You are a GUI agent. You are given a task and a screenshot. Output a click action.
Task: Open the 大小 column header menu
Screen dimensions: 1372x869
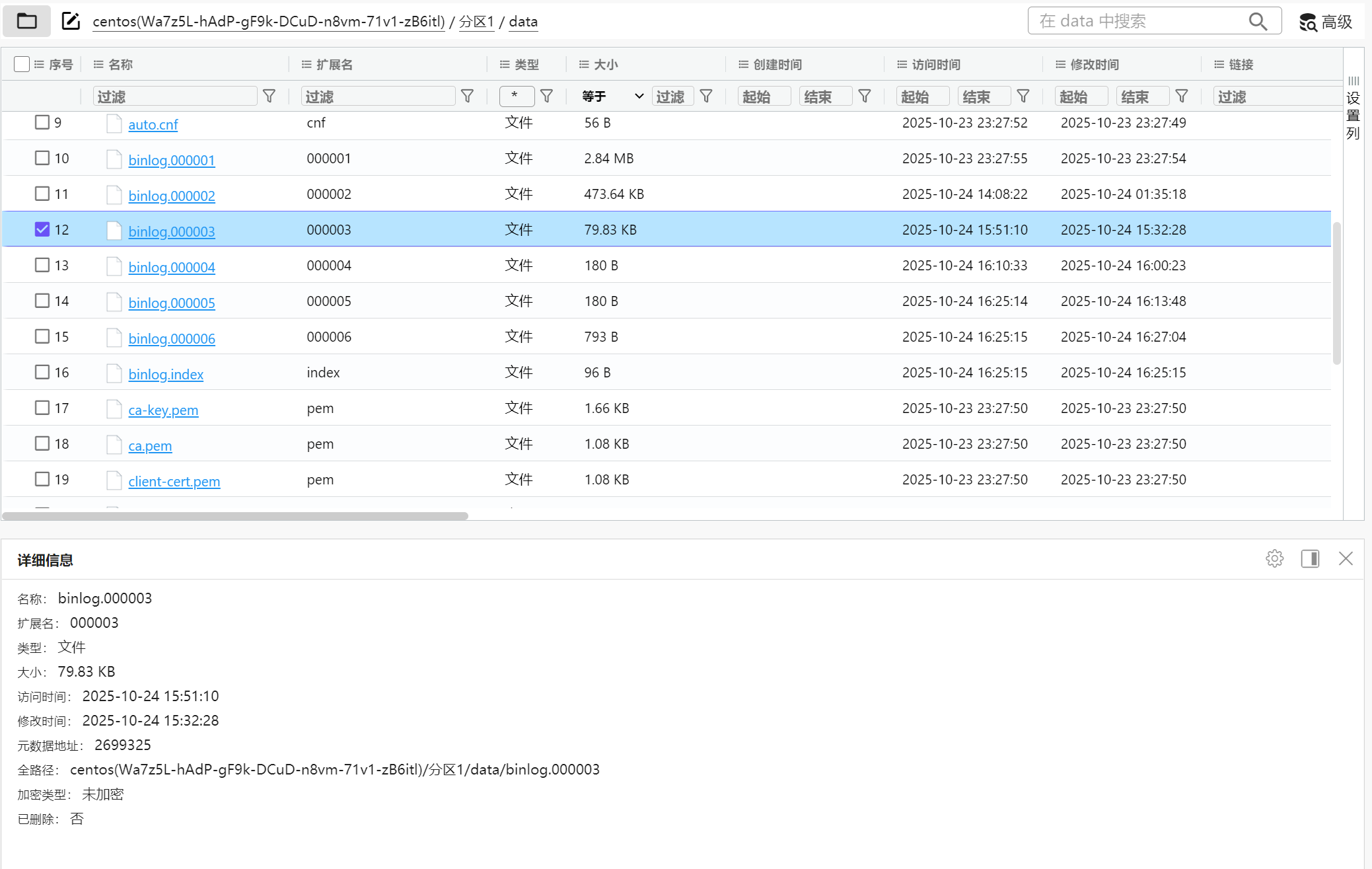584,64
